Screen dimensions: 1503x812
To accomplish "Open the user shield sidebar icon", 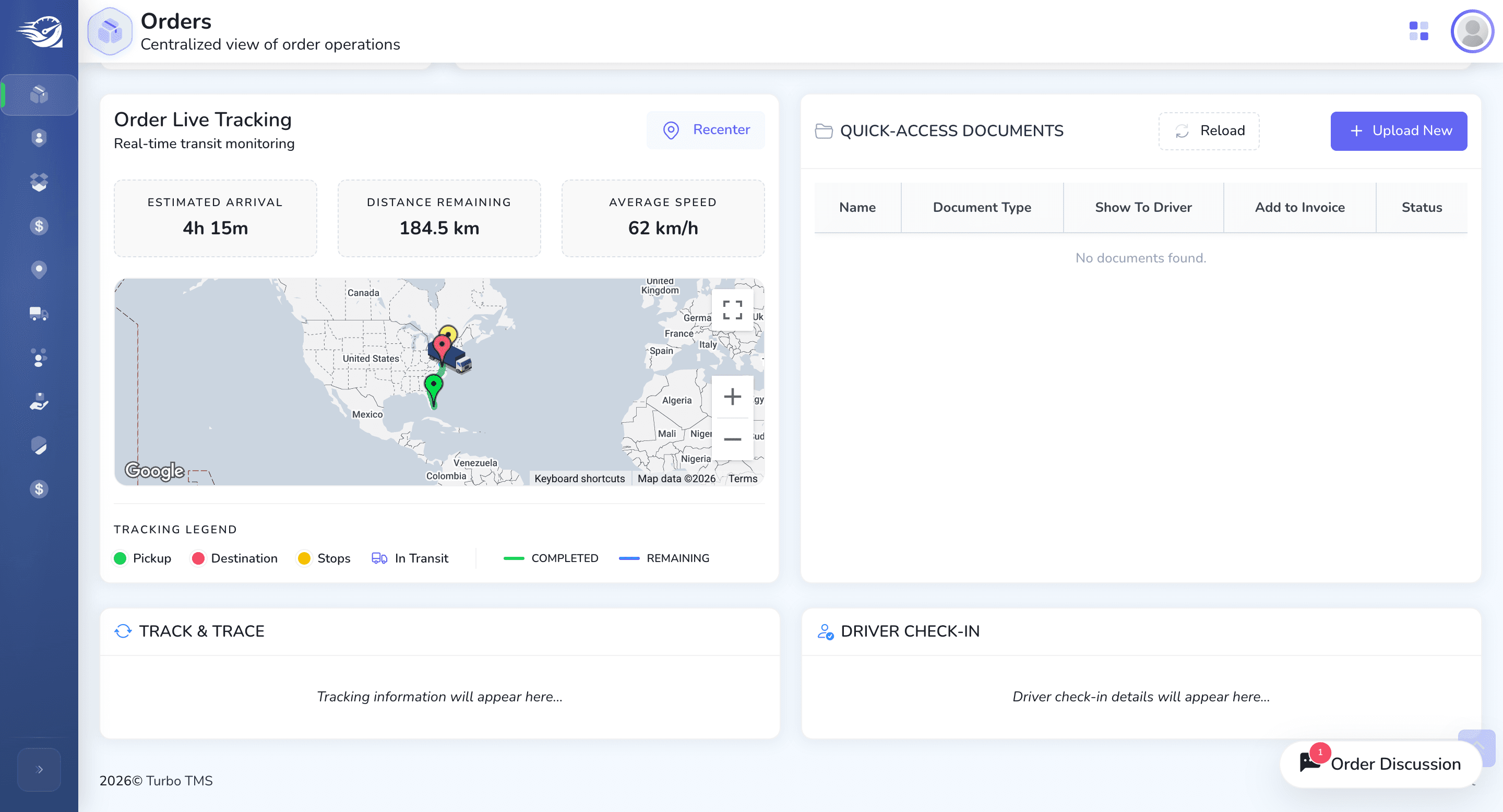I will 39,138.
